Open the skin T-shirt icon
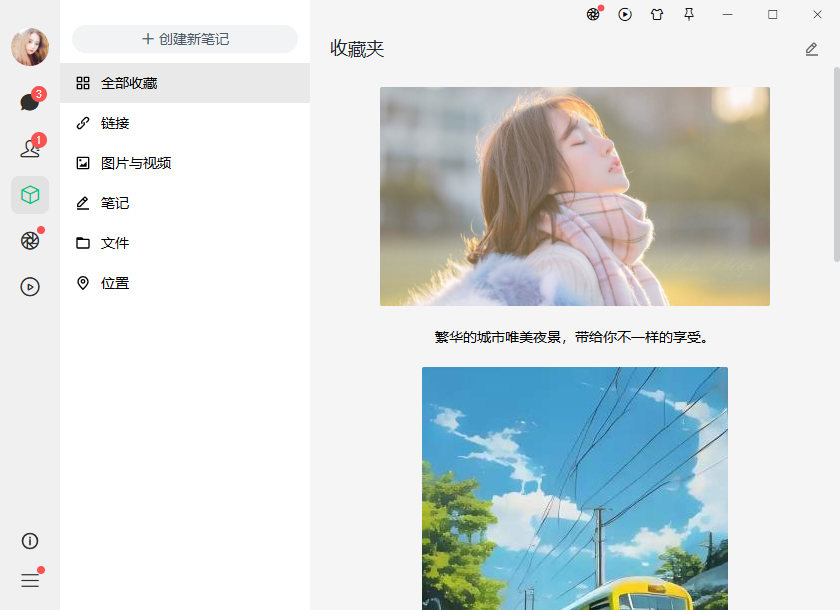 [x=657, y=14]
